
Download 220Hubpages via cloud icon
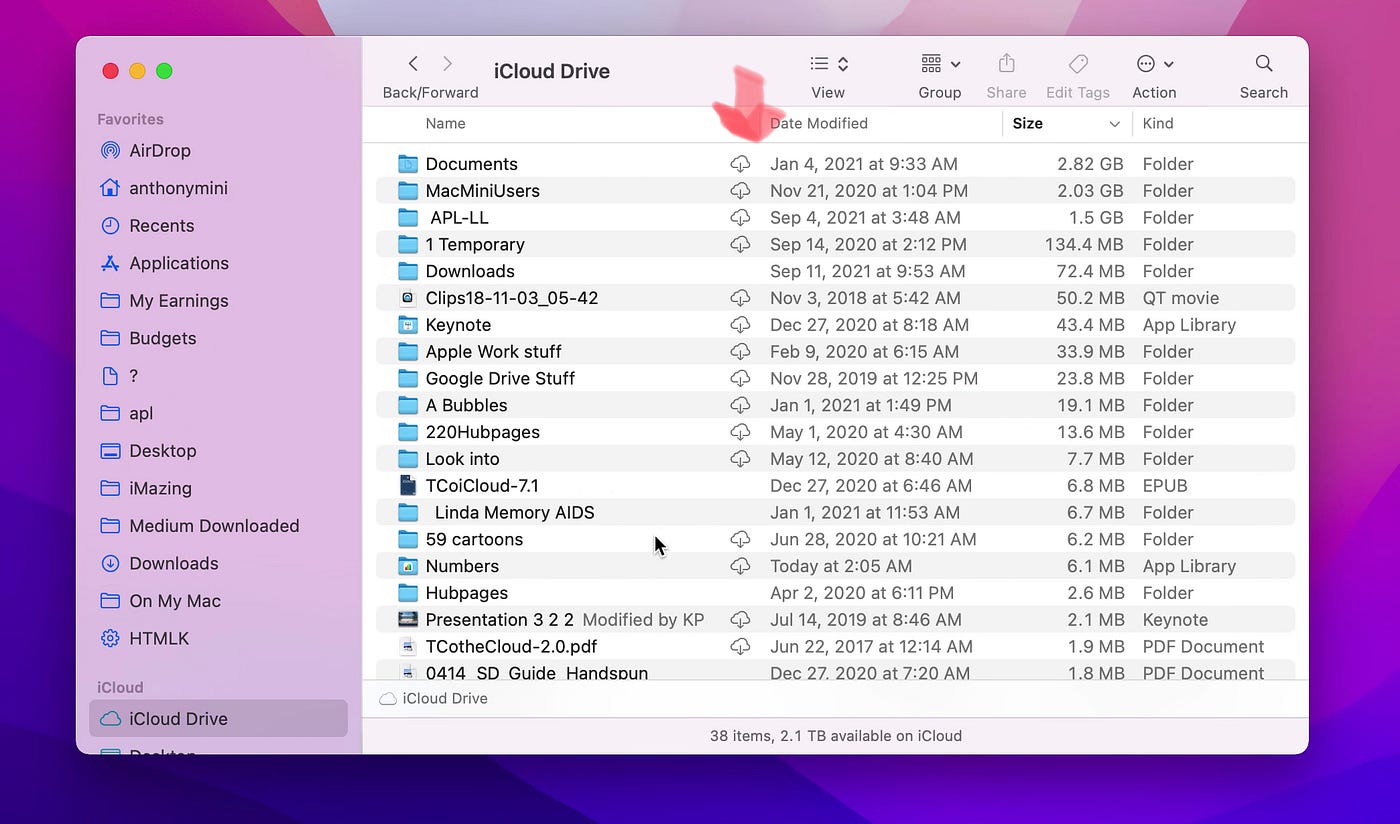coord(740,432)
